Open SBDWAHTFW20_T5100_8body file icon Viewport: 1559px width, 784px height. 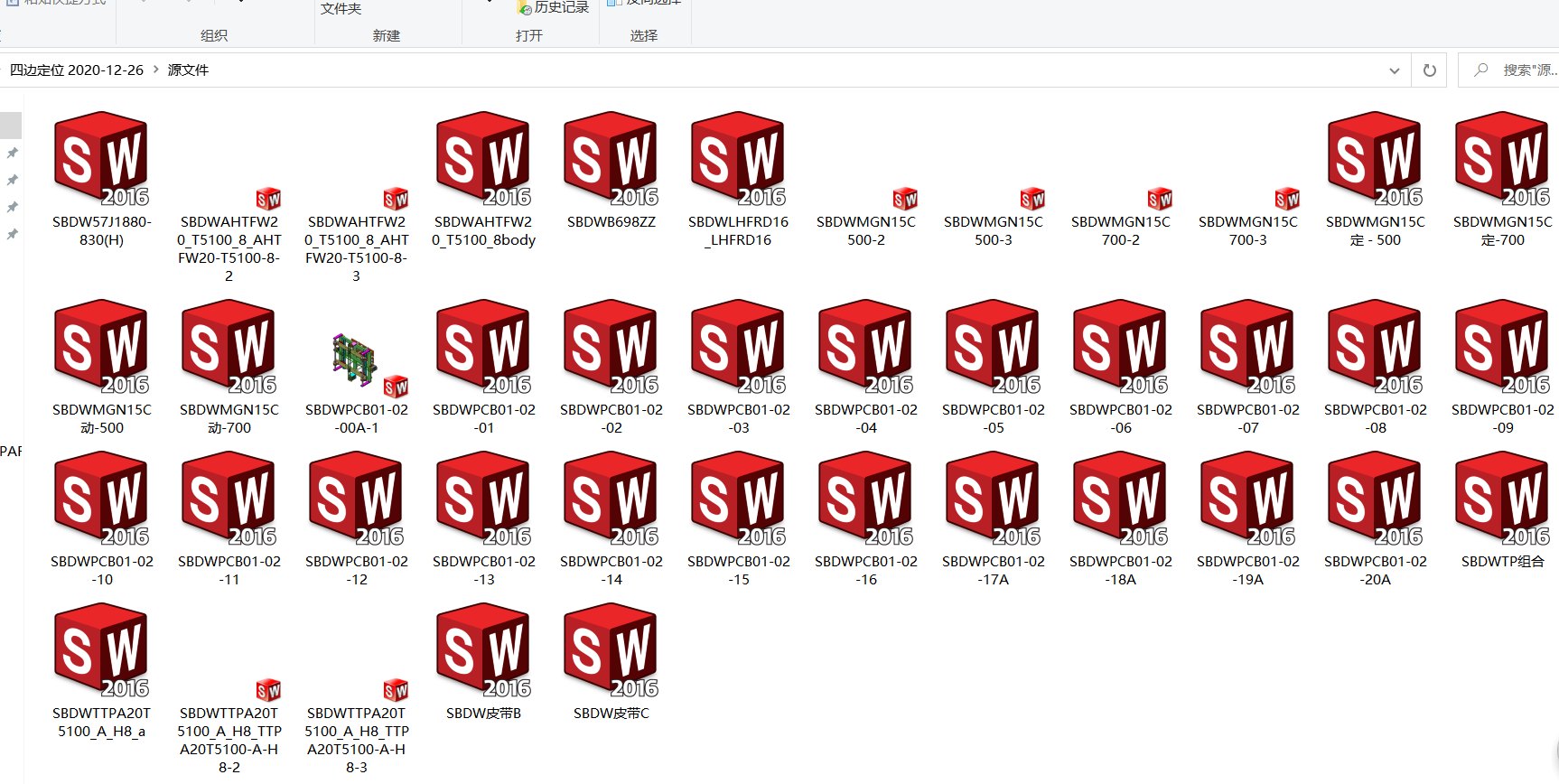click(483, 159)
